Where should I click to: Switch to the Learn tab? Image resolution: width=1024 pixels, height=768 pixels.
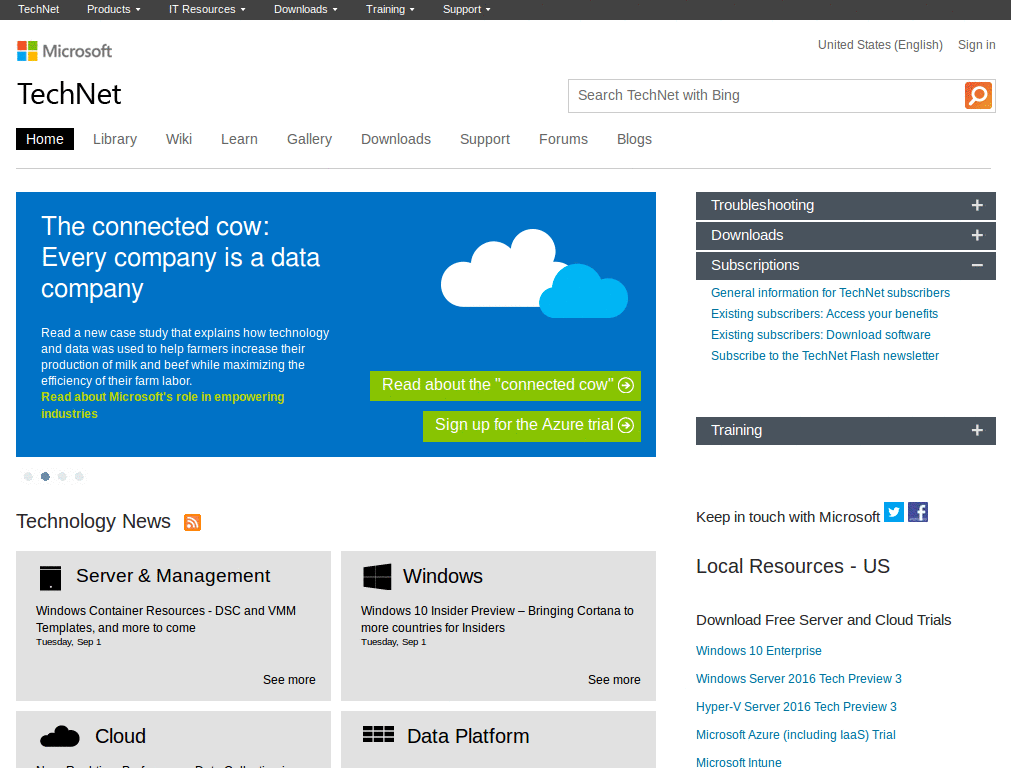pyautogui.click(x=239, y=139)
